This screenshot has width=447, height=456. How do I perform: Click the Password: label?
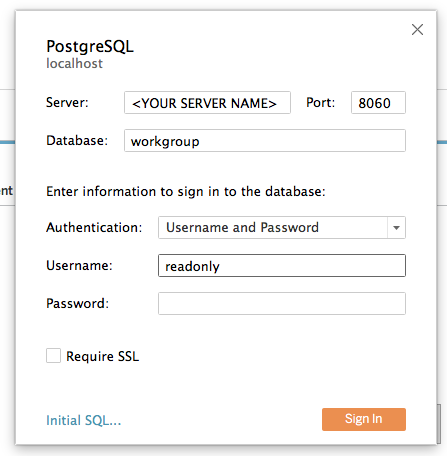(x=77, y=303)
